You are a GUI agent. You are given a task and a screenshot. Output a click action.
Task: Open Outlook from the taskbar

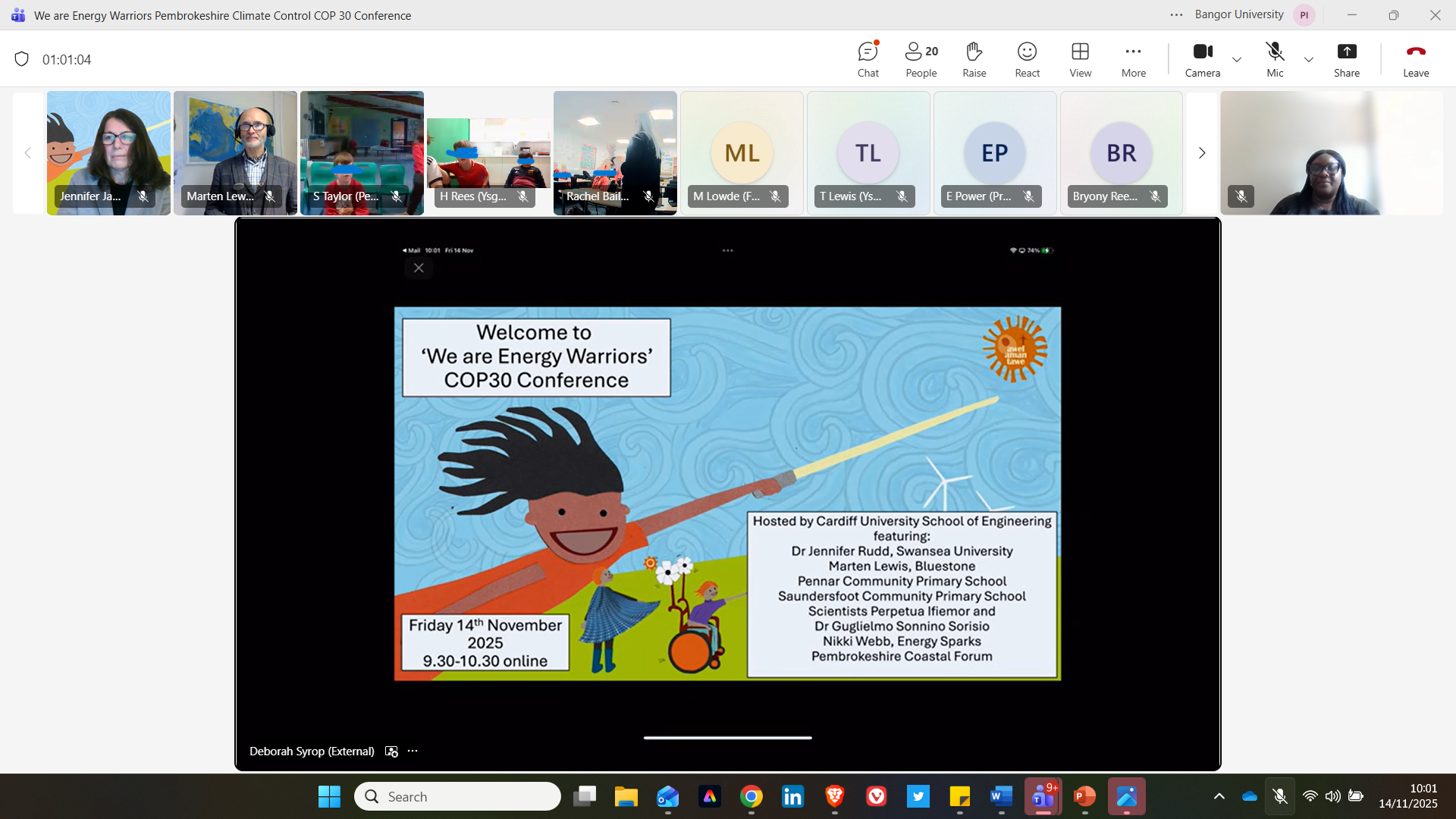[x=667, y=797]
